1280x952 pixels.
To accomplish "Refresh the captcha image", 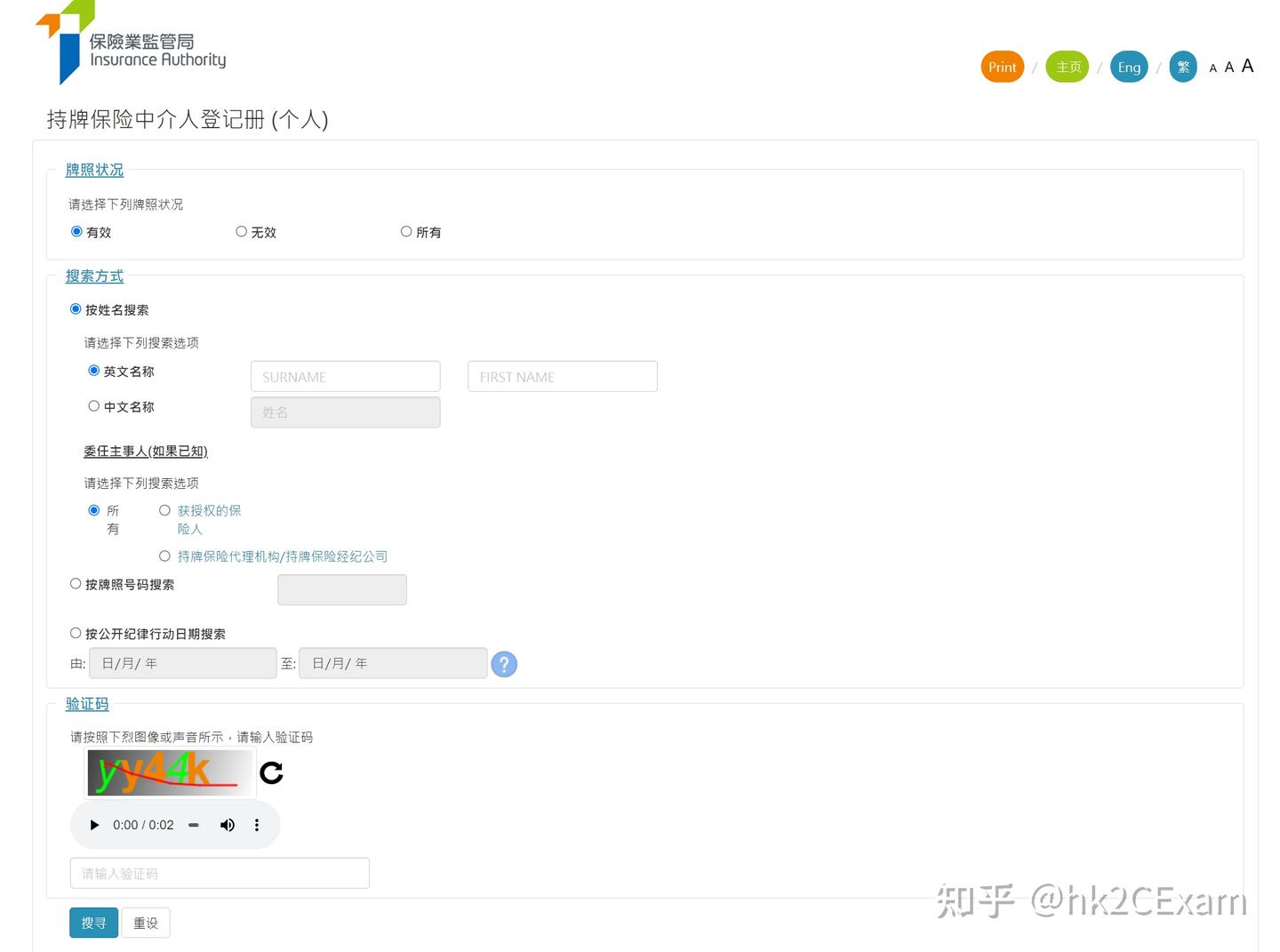I will click(x=272, y=772).
